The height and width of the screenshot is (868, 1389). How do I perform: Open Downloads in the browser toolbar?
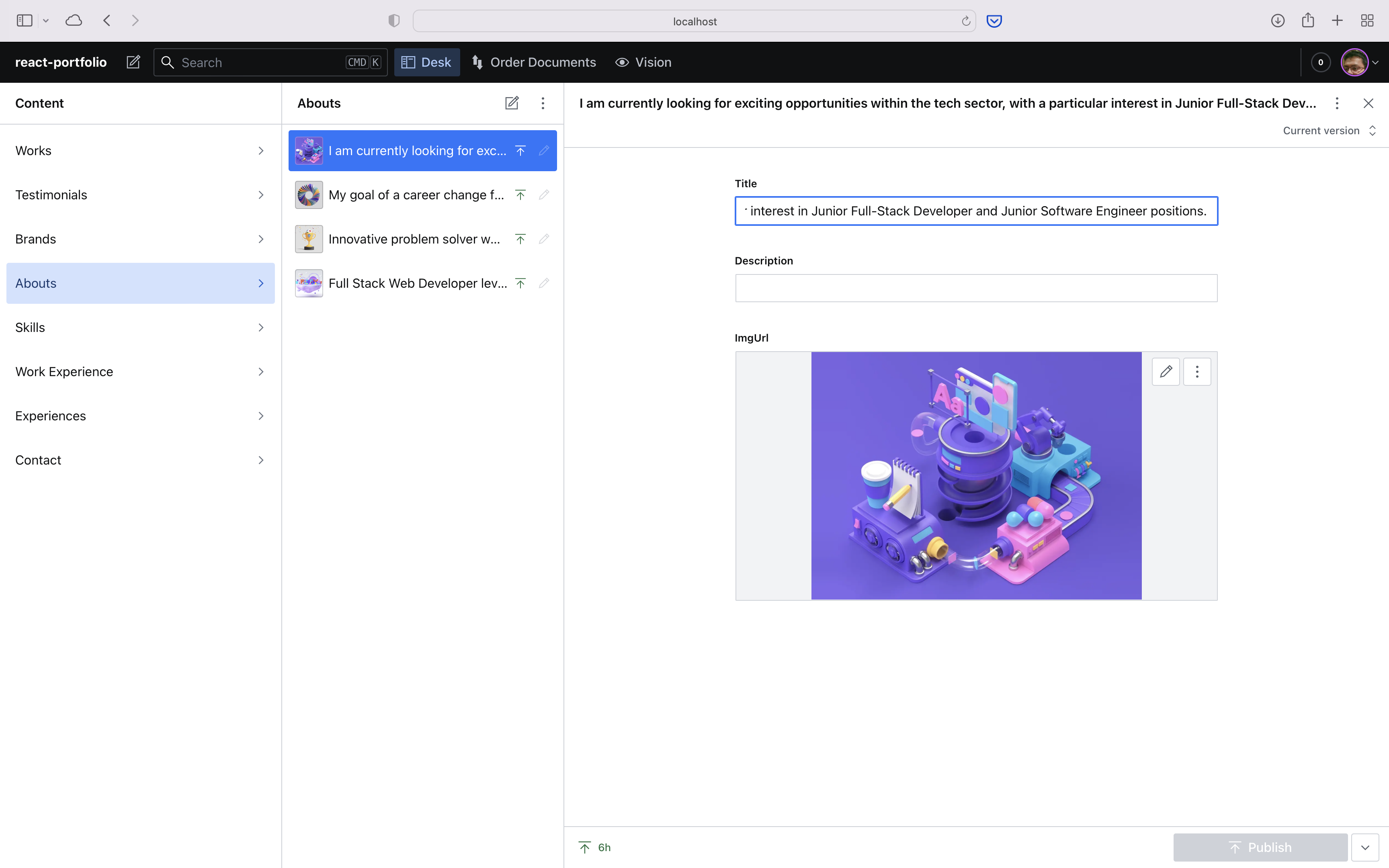coord(1278,20)
